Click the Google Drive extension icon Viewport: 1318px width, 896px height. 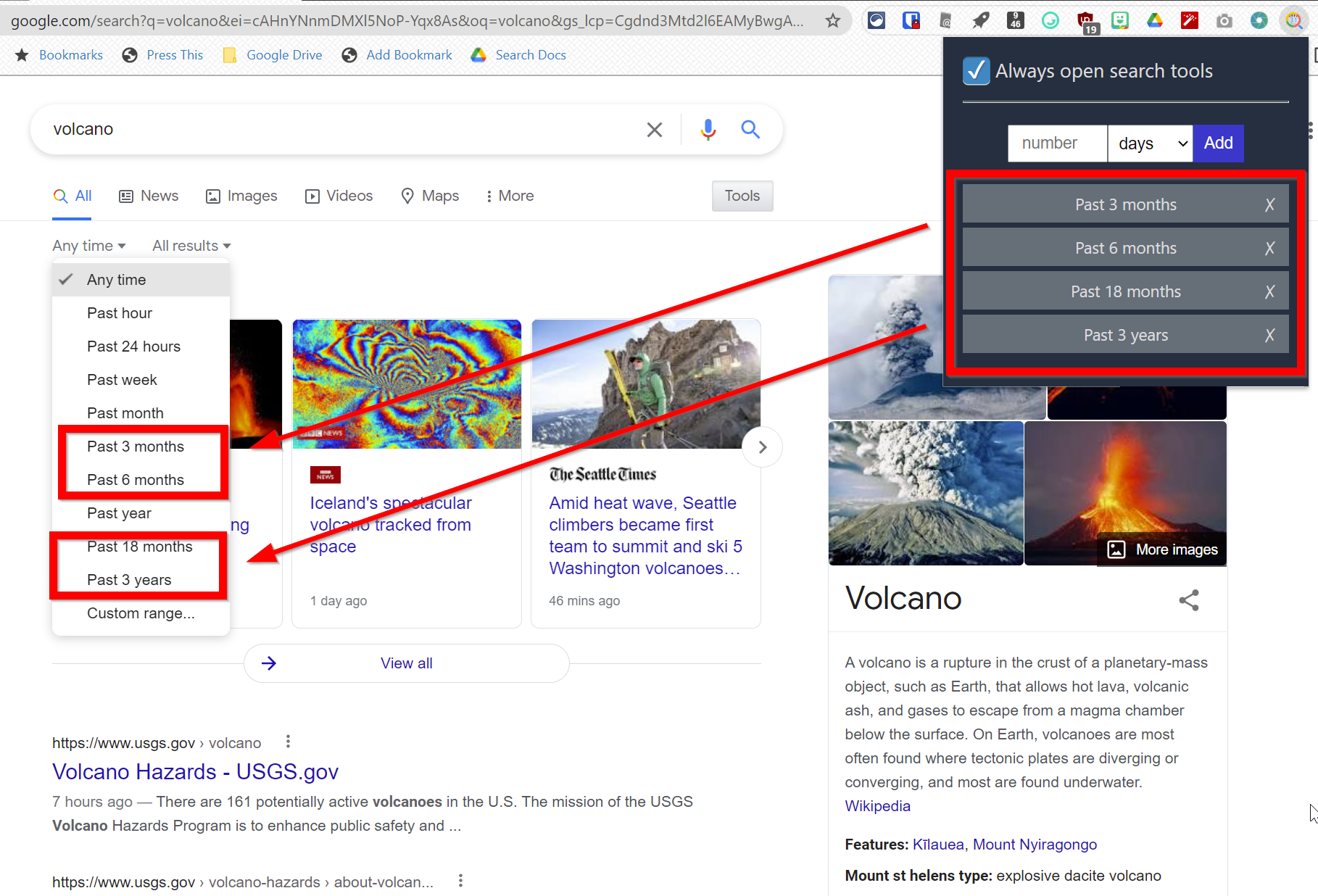tap(1155, 20)
